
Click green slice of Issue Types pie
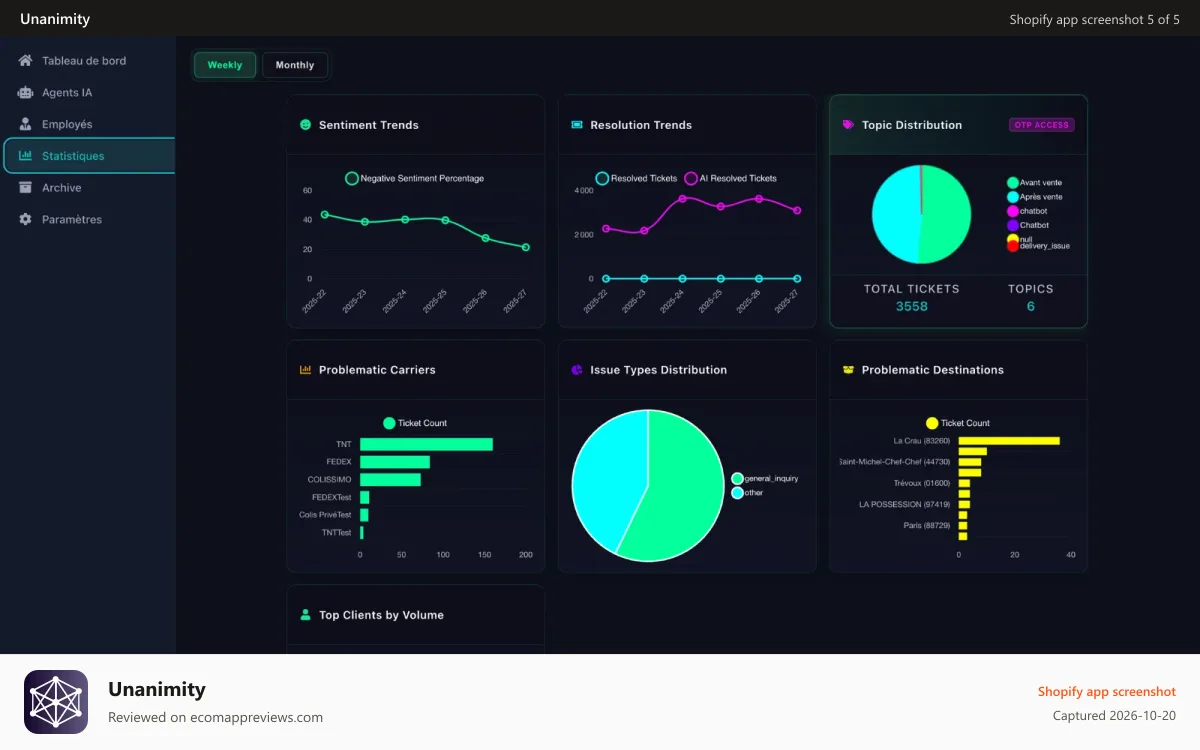click(x=680, y=490)
